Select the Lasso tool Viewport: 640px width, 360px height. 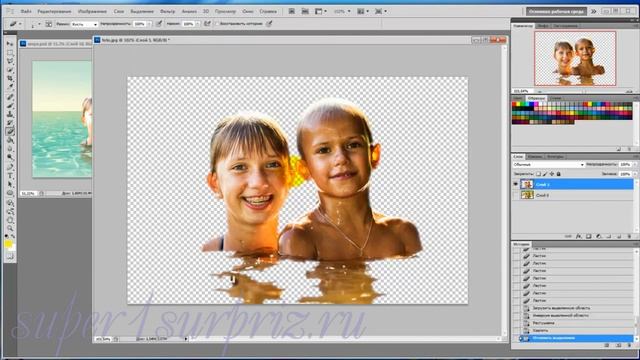click(x=10, y=61)
